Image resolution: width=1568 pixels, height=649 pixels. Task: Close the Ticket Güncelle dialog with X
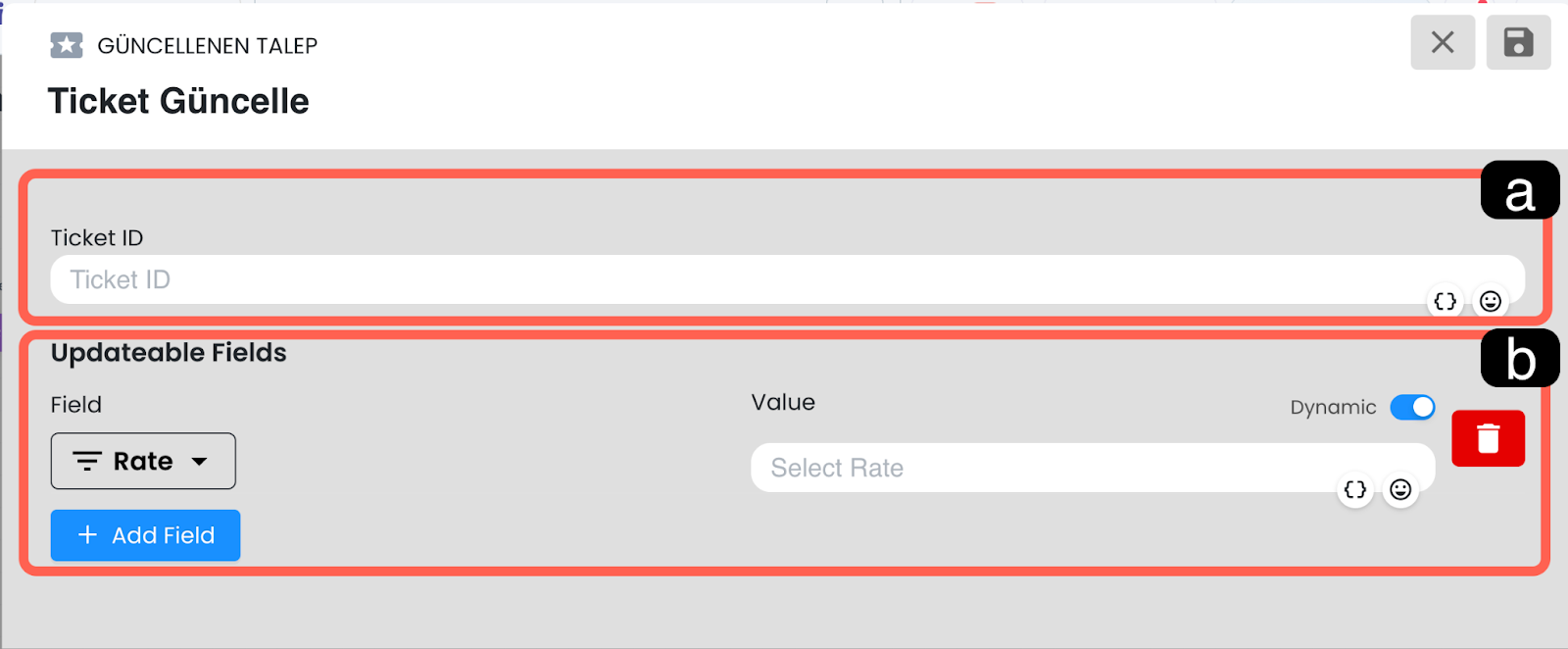click(1442, 42)
